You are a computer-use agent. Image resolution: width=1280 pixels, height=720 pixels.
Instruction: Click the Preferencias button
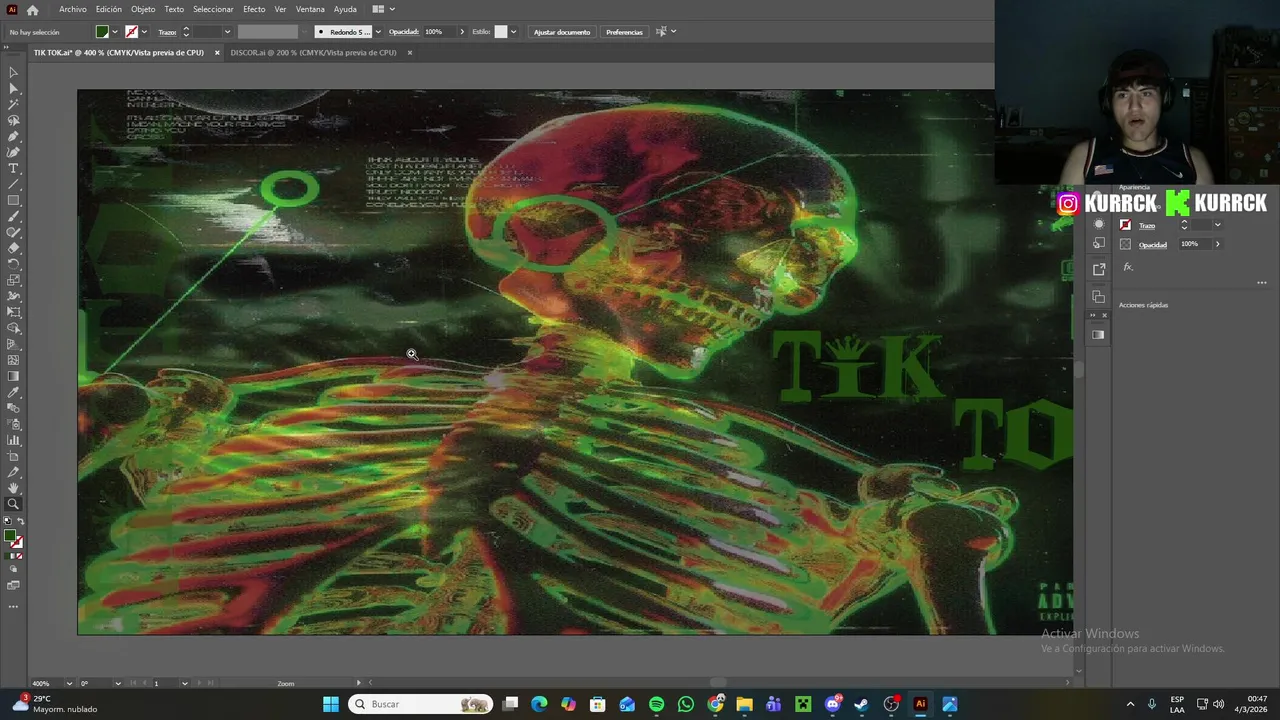[x=624, y=32]
